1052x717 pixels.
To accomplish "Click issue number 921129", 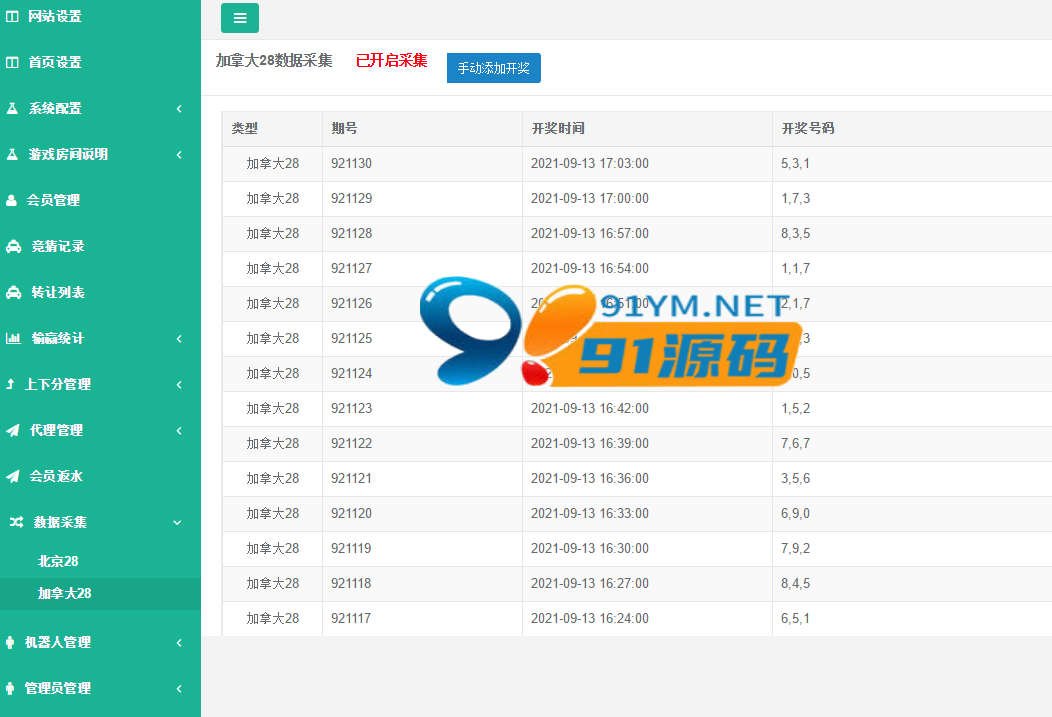I will tap(351, 199).
